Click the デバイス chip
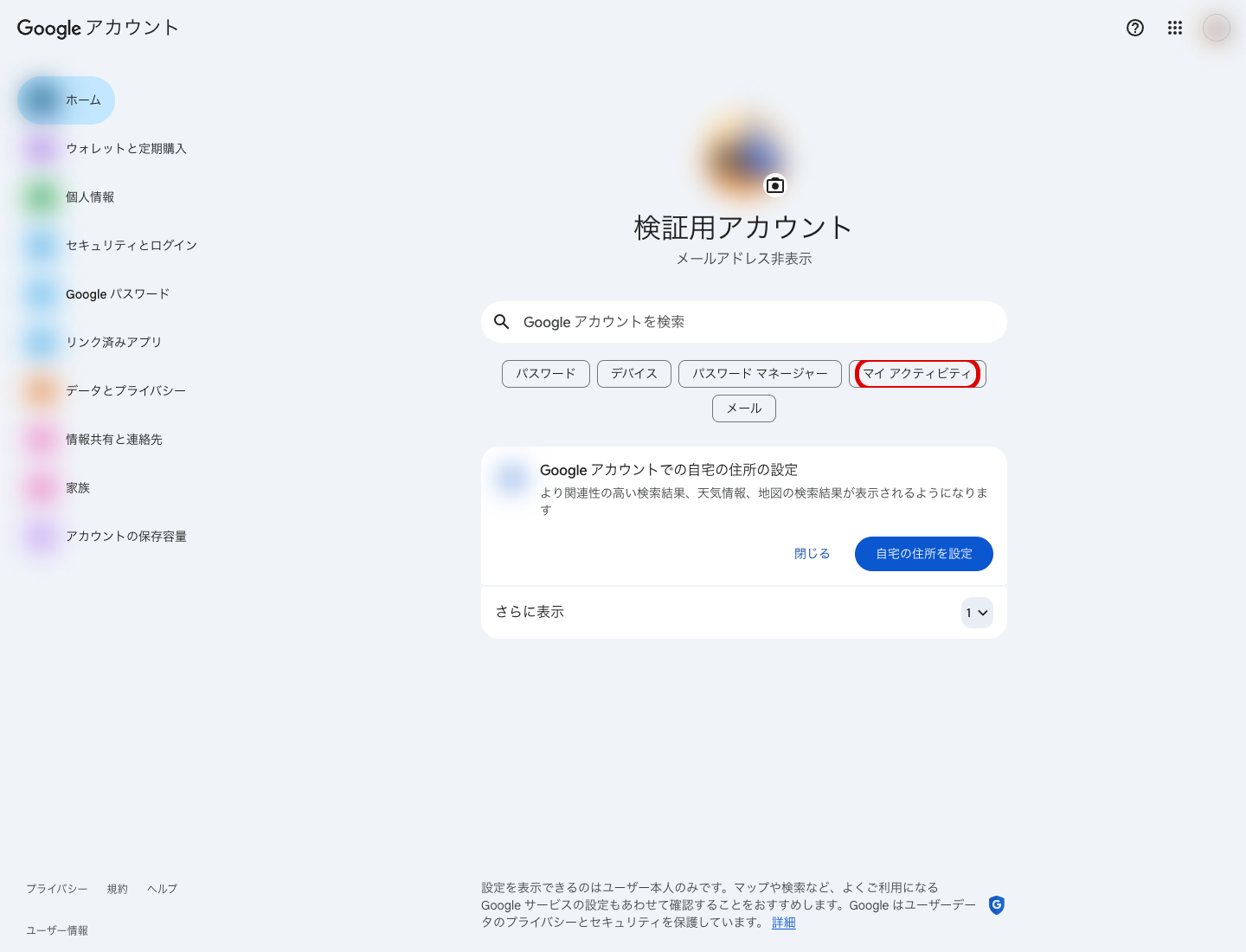The image size is (1246, 952). click(634, 374)
